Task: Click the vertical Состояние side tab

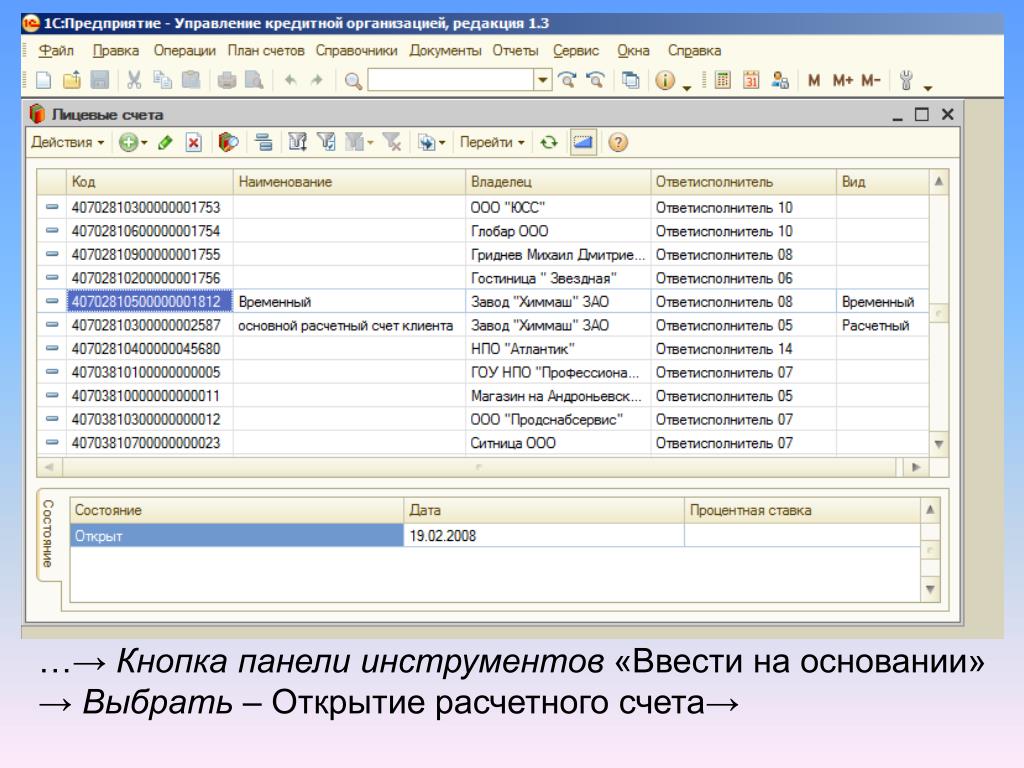Action: [x=48, y=534]
